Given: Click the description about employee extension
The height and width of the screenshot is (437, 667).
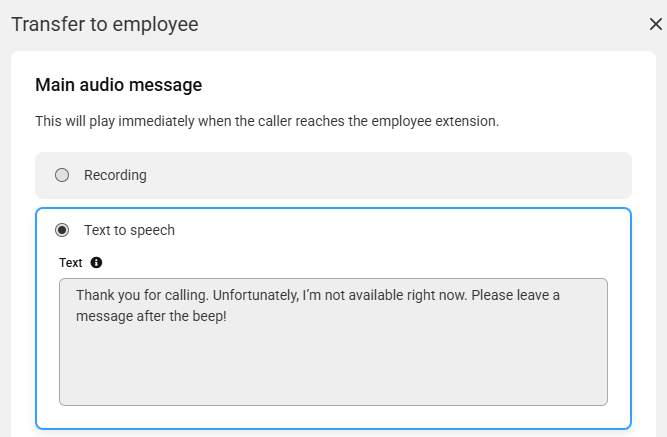Looking at the screenshot, I should point(267,121).
